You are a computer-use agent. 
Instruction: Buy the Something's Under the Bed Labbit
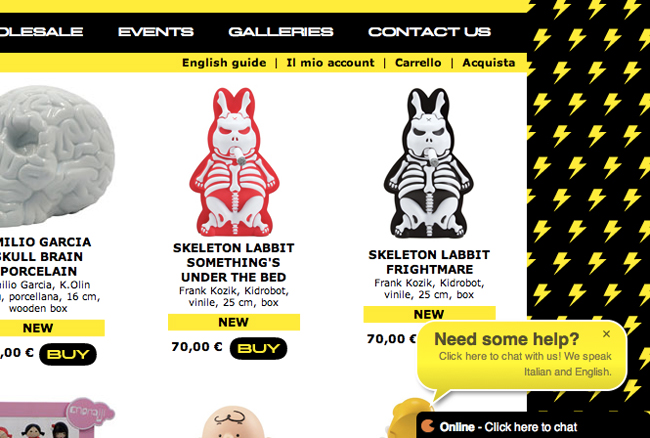click(x=258, y=348)
